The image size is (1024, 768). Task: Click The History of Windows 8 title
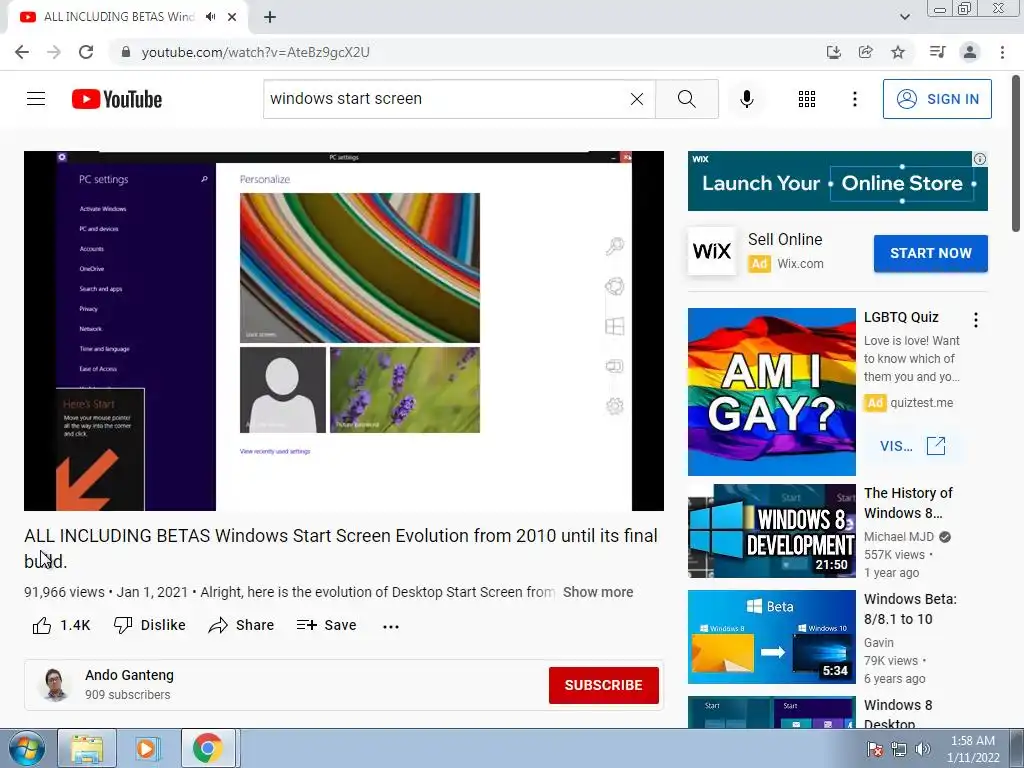click(x=908, y=503)
